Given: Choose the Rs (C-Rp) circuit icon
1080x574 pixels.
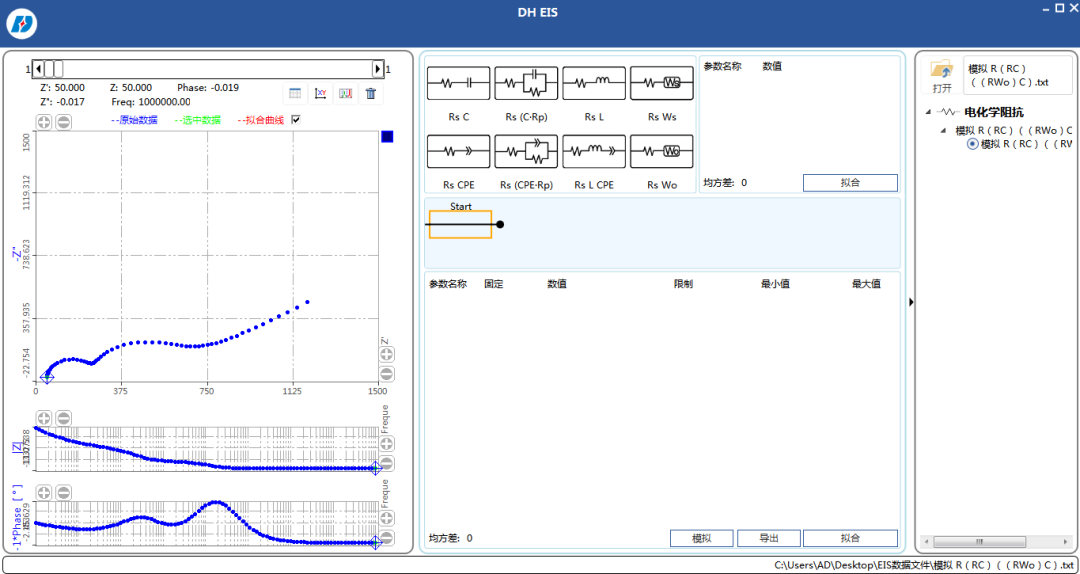Looking at the screenshot, I should pyautogui.click(x=526, y=83).
